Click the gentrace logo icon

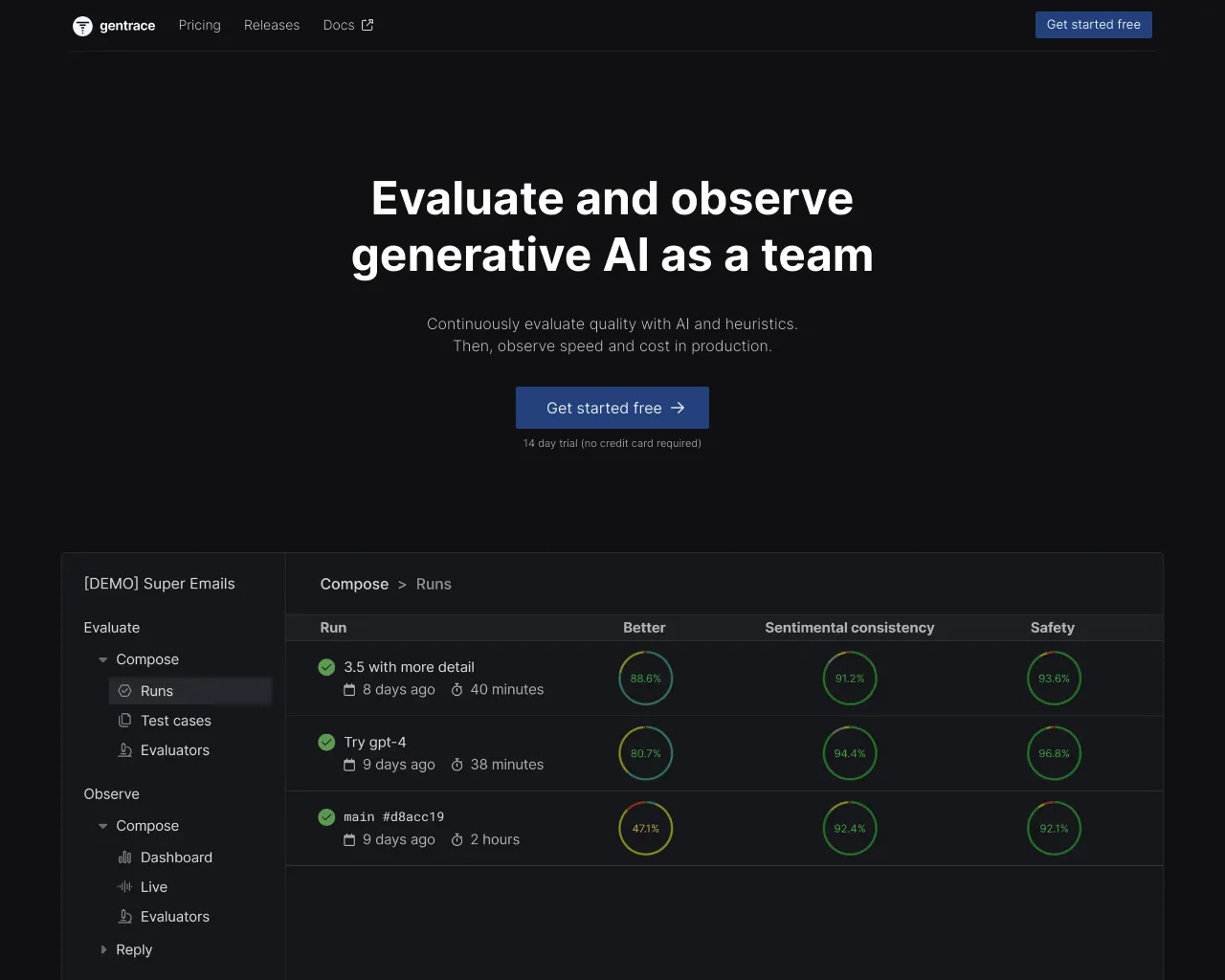click(x=82, y=26)
